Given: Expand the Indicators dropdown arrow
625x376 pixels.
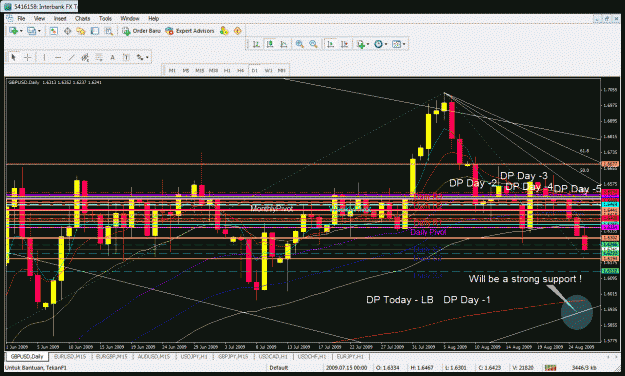Looking at the screenshot, I should [x=368, y=44].
